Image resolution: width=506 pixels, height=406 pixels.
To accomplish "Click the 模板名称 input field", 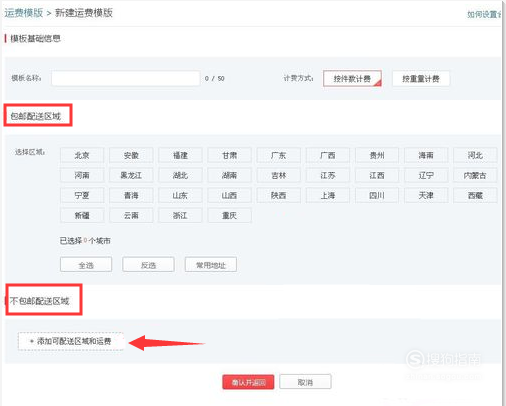I will coord(126,79).
